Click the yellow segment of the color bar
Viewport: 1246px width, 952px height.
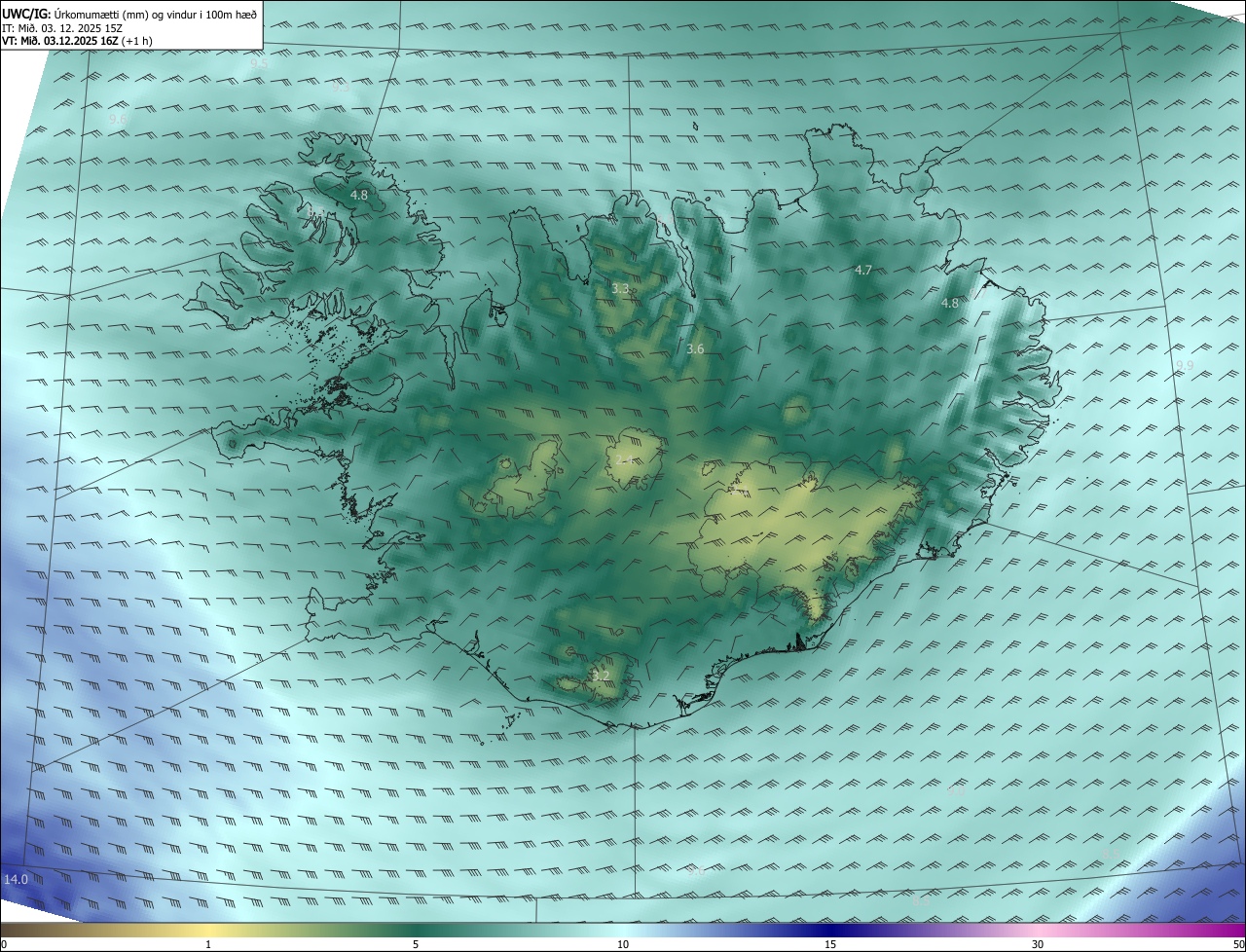[209, 930]
